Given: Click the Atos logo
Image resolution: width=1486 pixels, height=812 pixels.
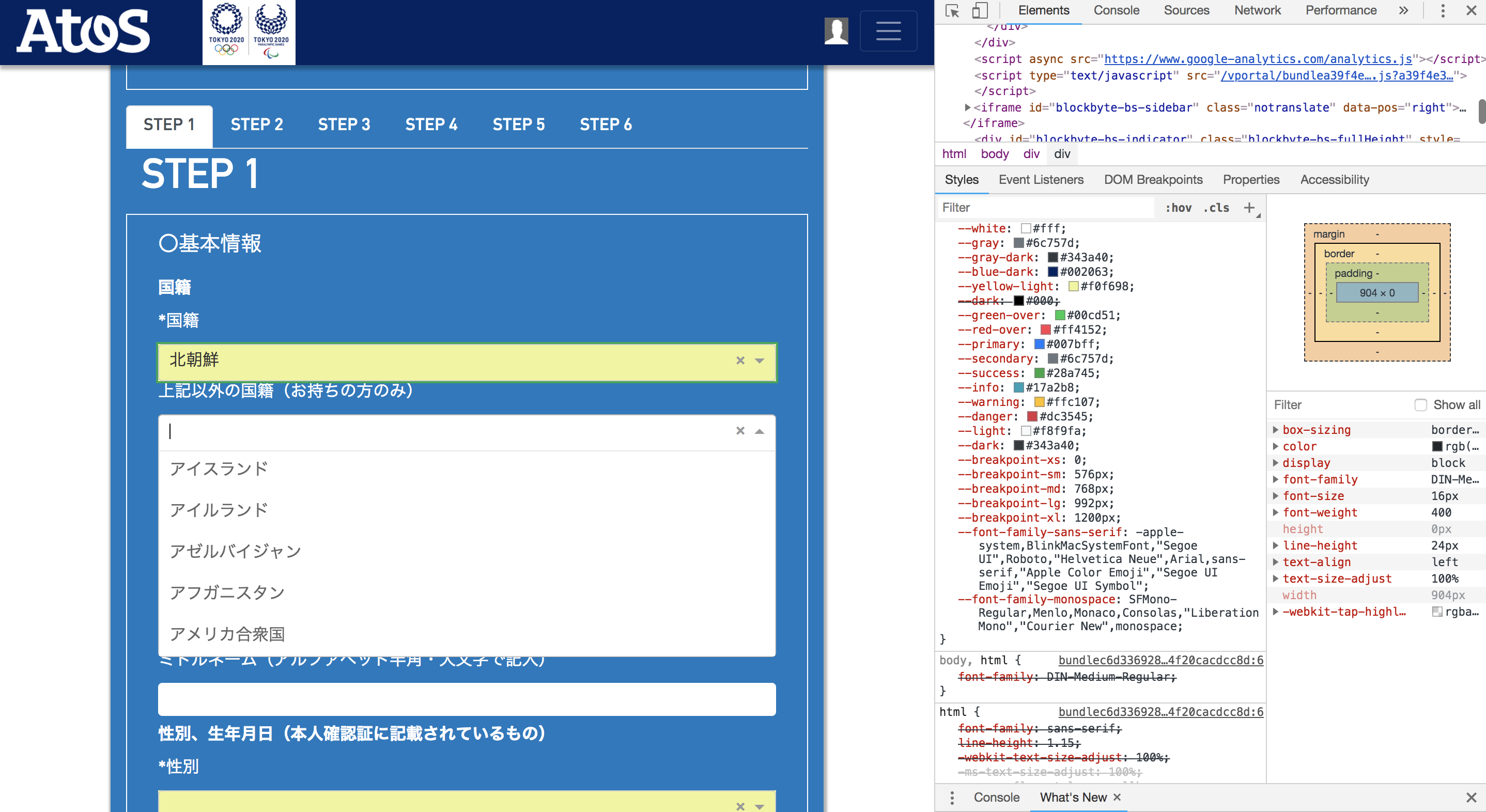Looking at the screenshot, I should pyautogui.click(x=82, y=31).
